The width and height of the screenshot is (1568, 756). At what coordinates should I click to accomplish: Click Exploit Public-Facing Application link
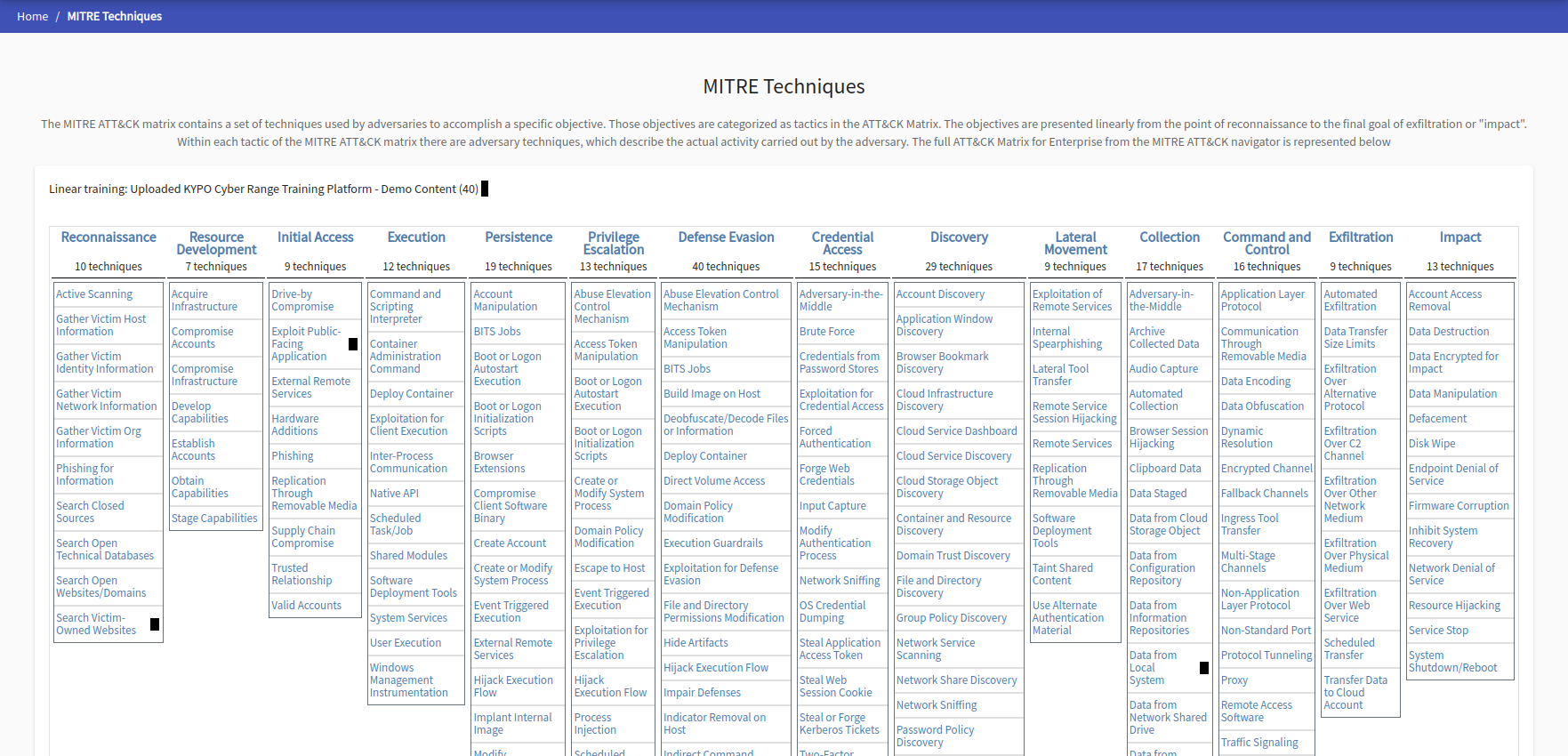pos(306,344)
